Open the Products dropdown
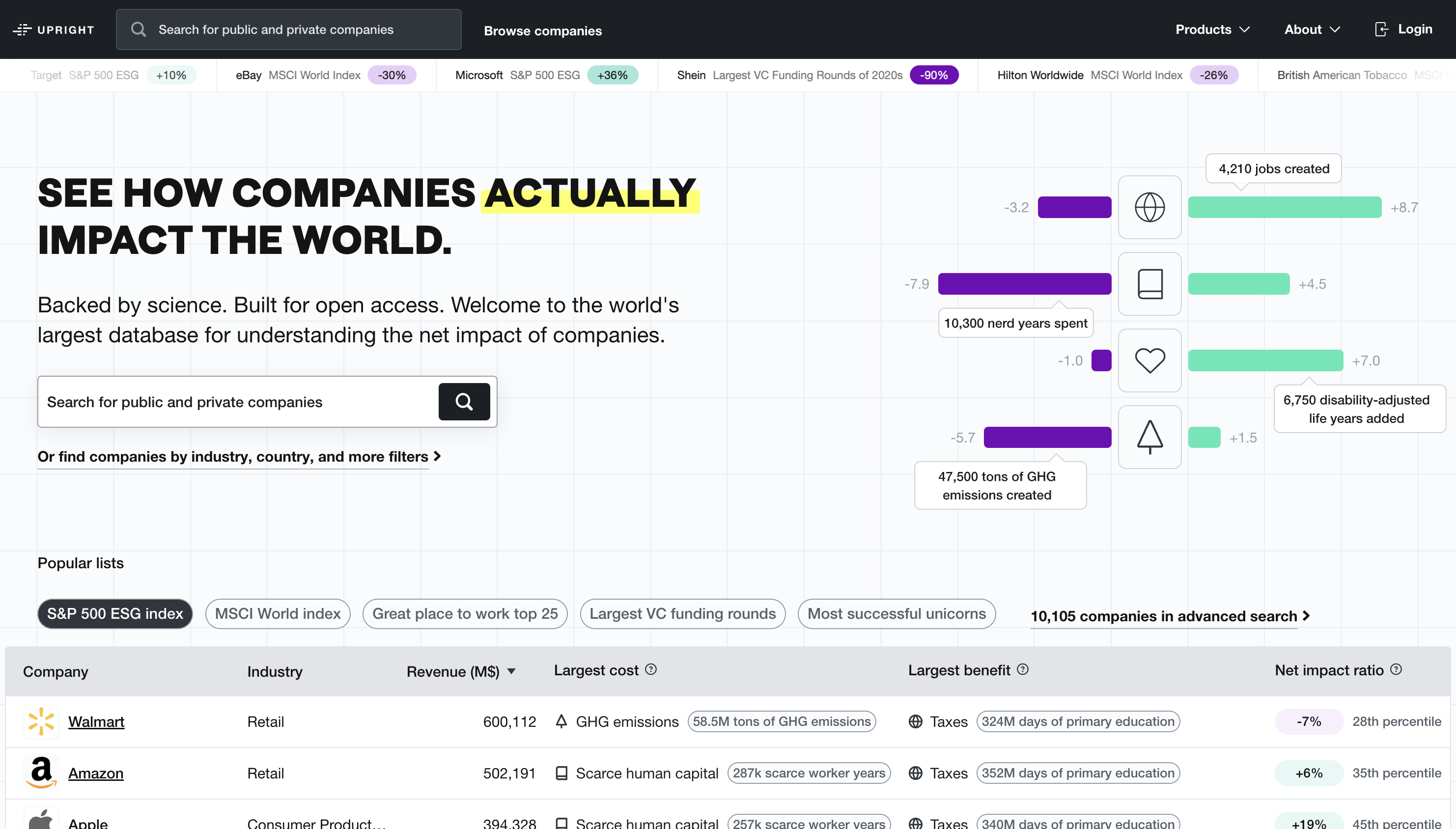 click(1212, 29)
